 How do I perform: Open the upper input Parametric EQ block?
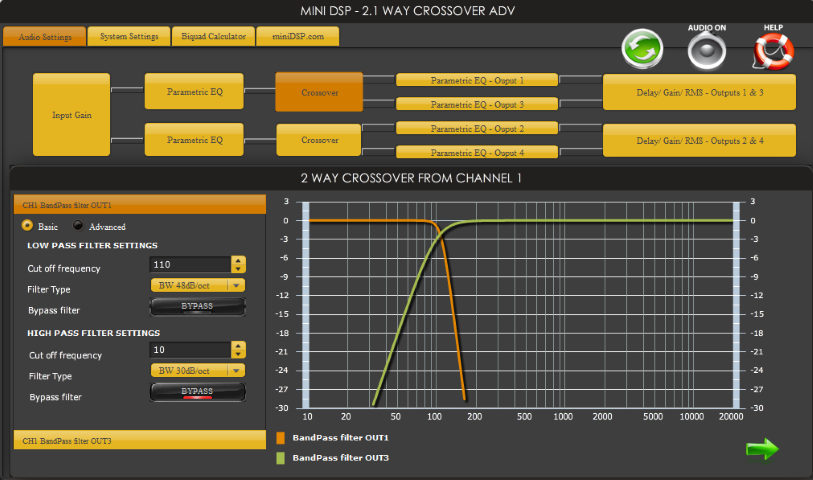click(x=194, y=91)
